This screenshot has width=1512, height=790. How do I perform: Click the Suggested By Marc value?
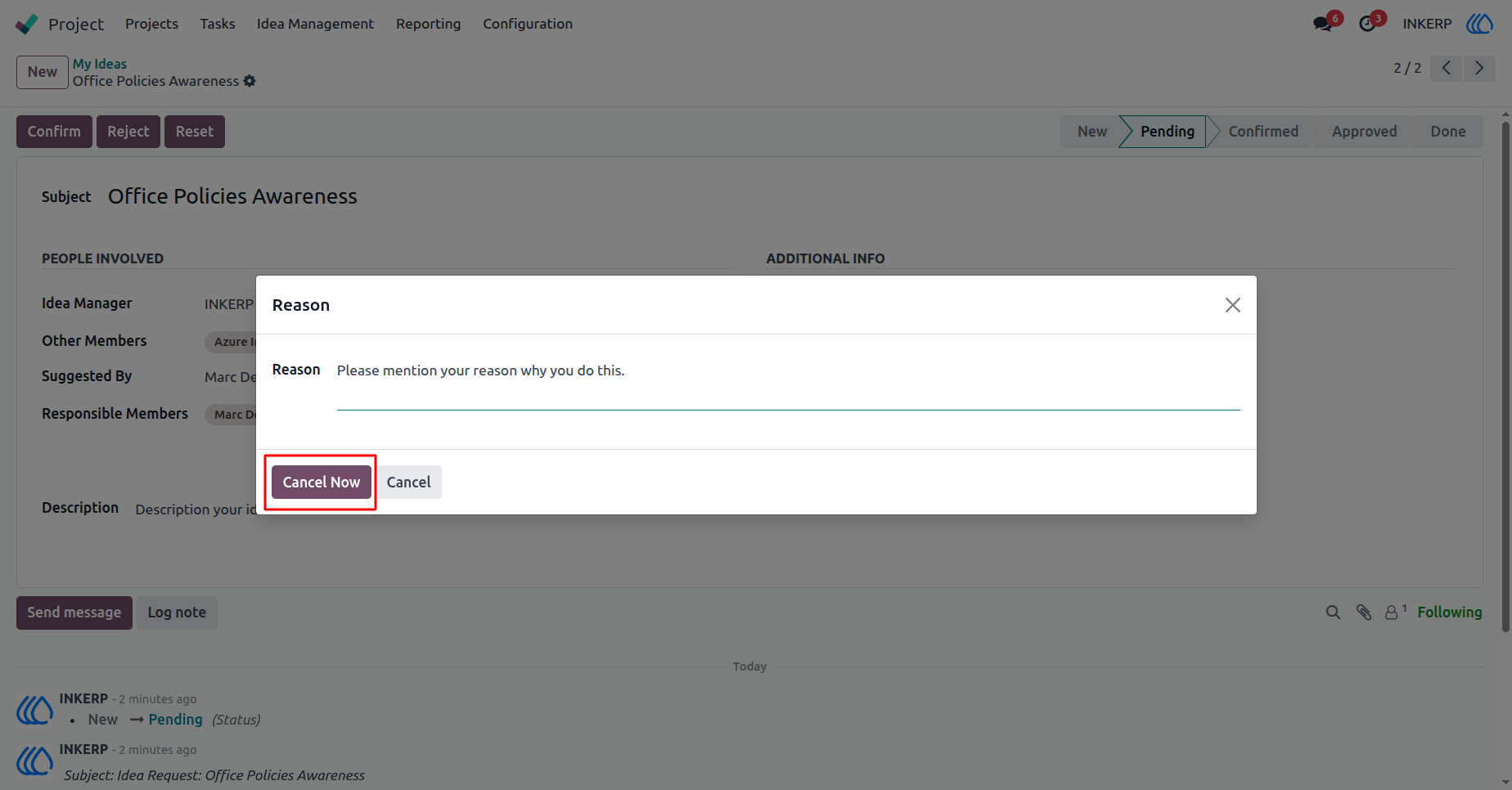tap(230, 377)
